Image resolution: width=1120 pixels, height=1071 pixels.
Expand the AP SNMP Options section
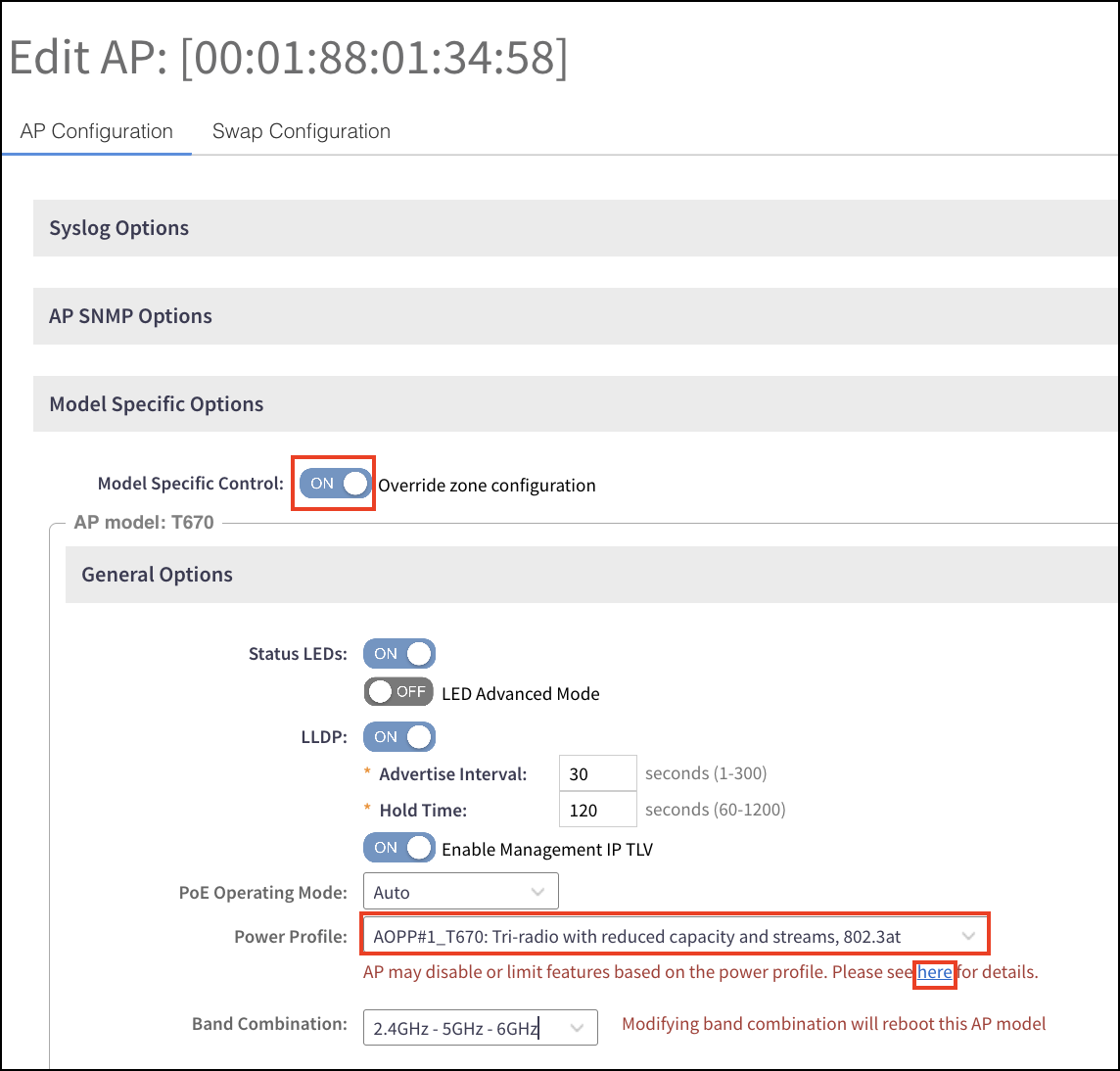575,316
